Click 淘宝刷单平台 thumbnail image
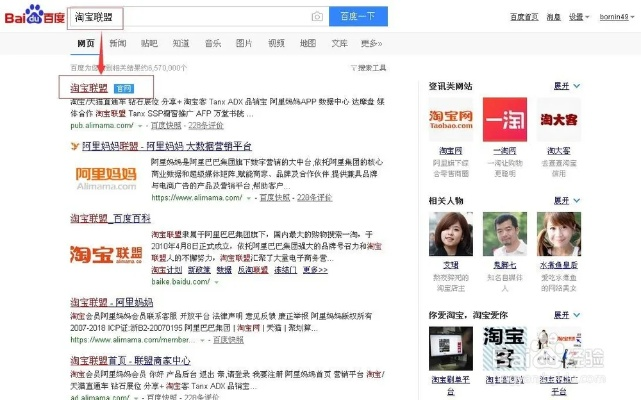The width and height of the screenshot is (641, 400). (451, 348)
